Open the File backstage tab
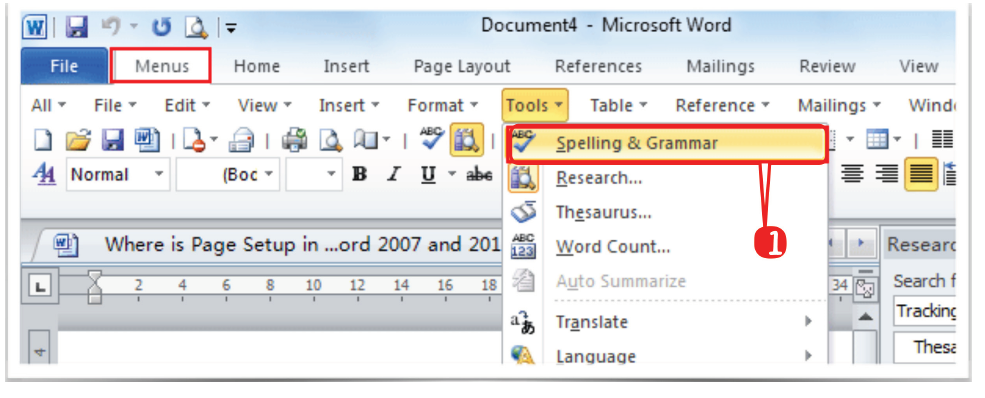 64,66
